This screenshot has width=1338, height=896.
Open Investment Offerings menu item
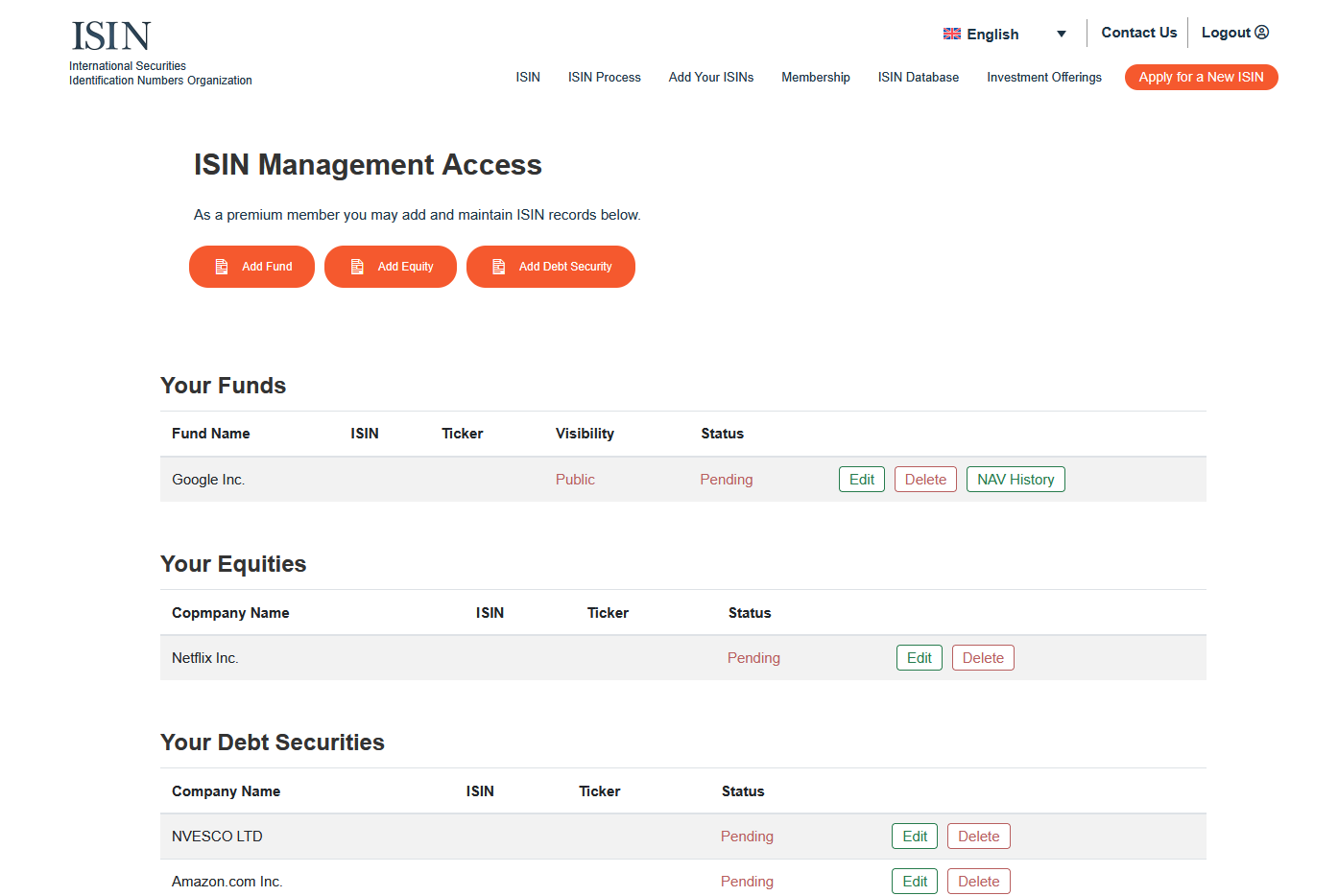tap(1044, 78)
